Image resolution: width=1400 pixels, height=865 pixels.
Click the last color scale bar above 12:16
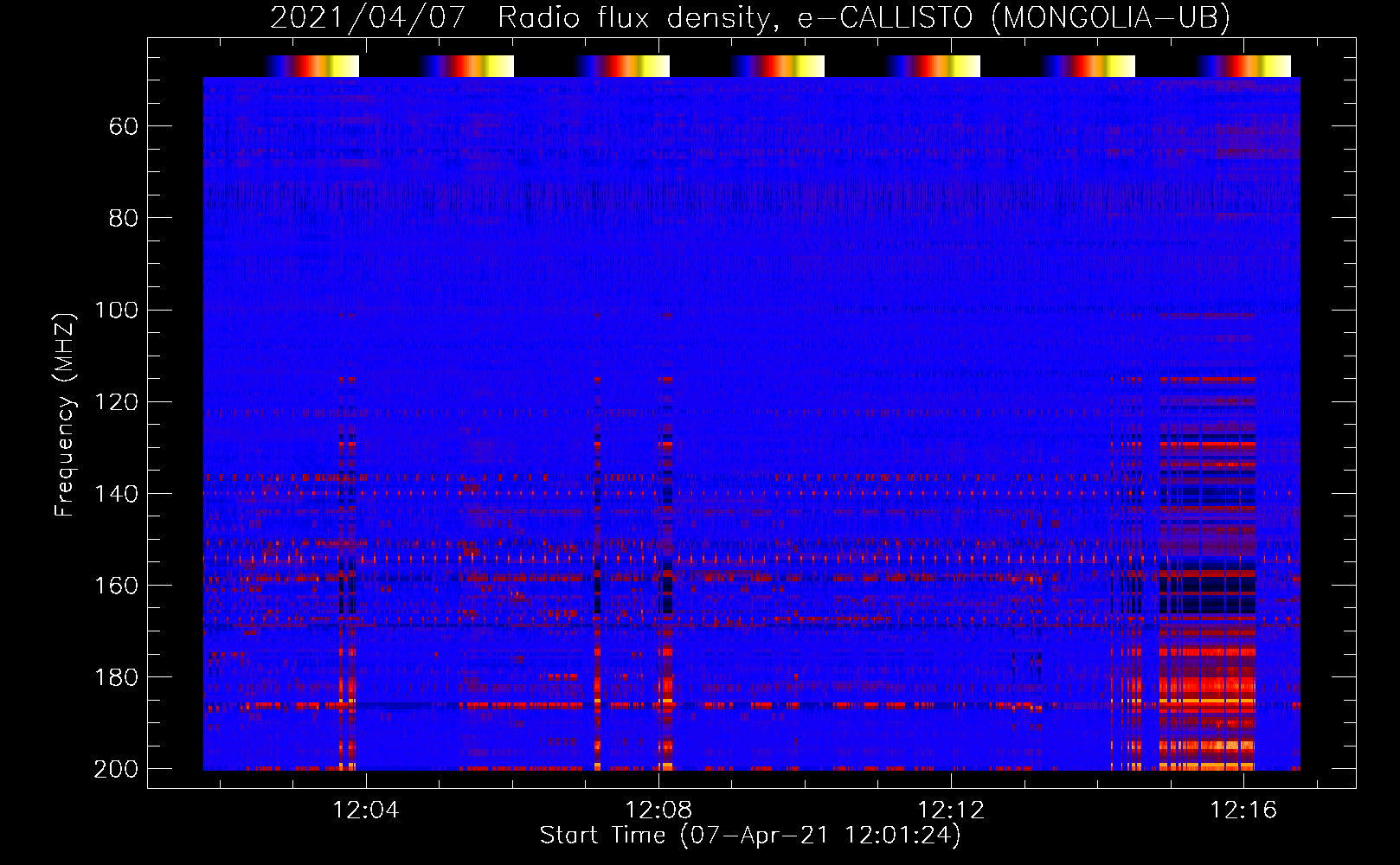pyautogui.click(x=1243, y=66)
